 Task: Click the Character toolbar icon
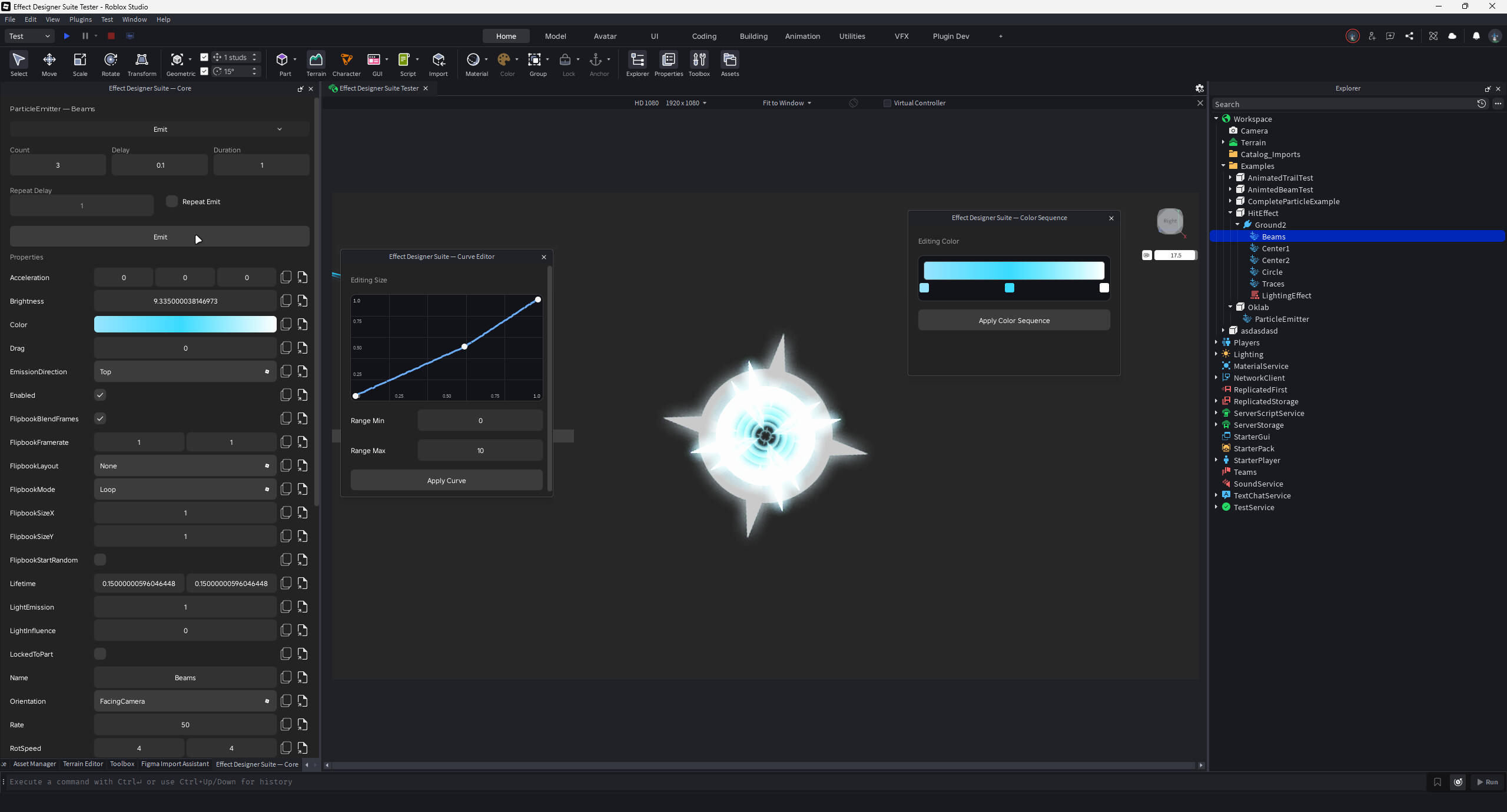(x=347, y=64)
